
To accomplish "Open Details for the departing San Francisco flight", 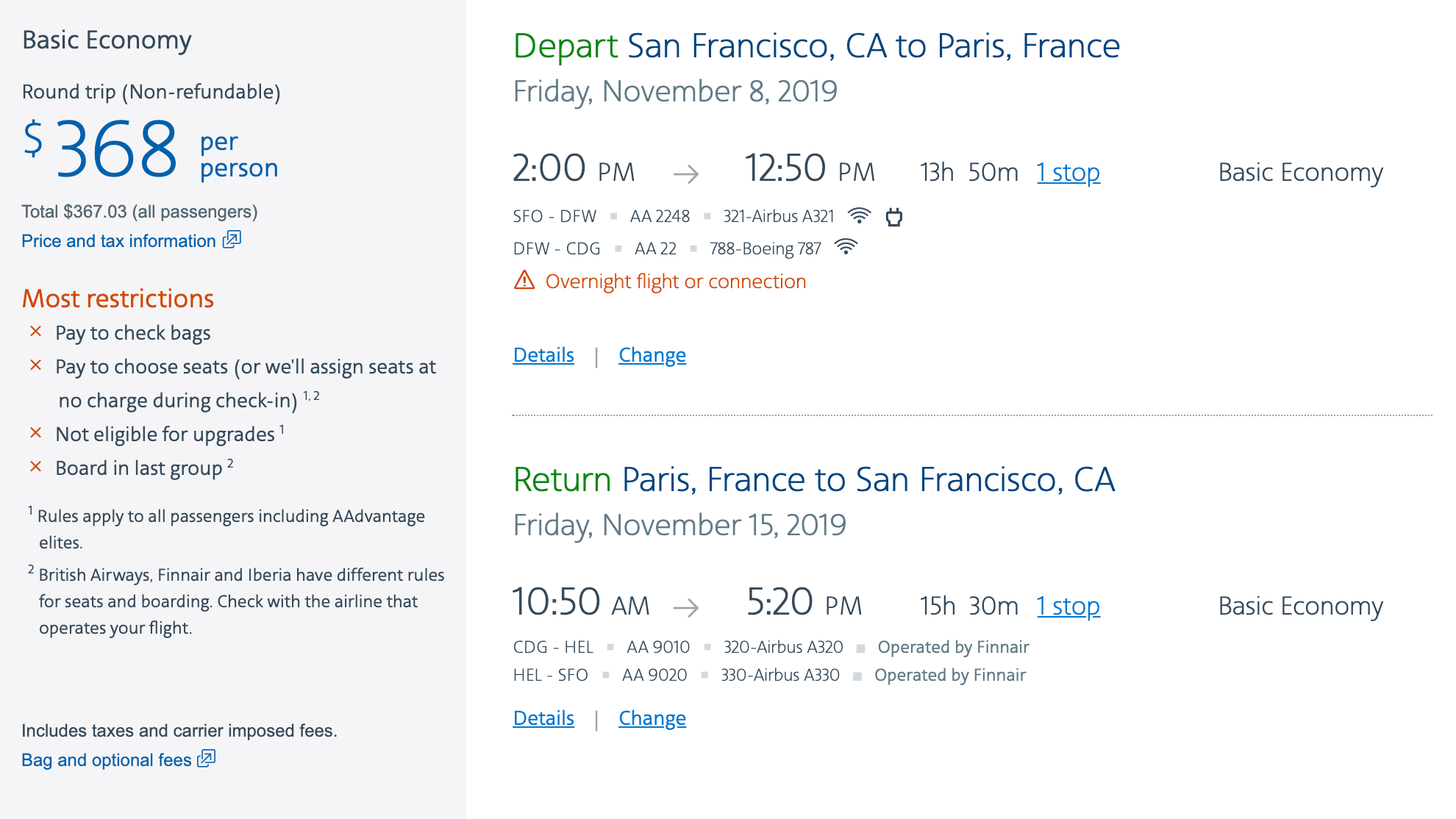I will (543, 355).
